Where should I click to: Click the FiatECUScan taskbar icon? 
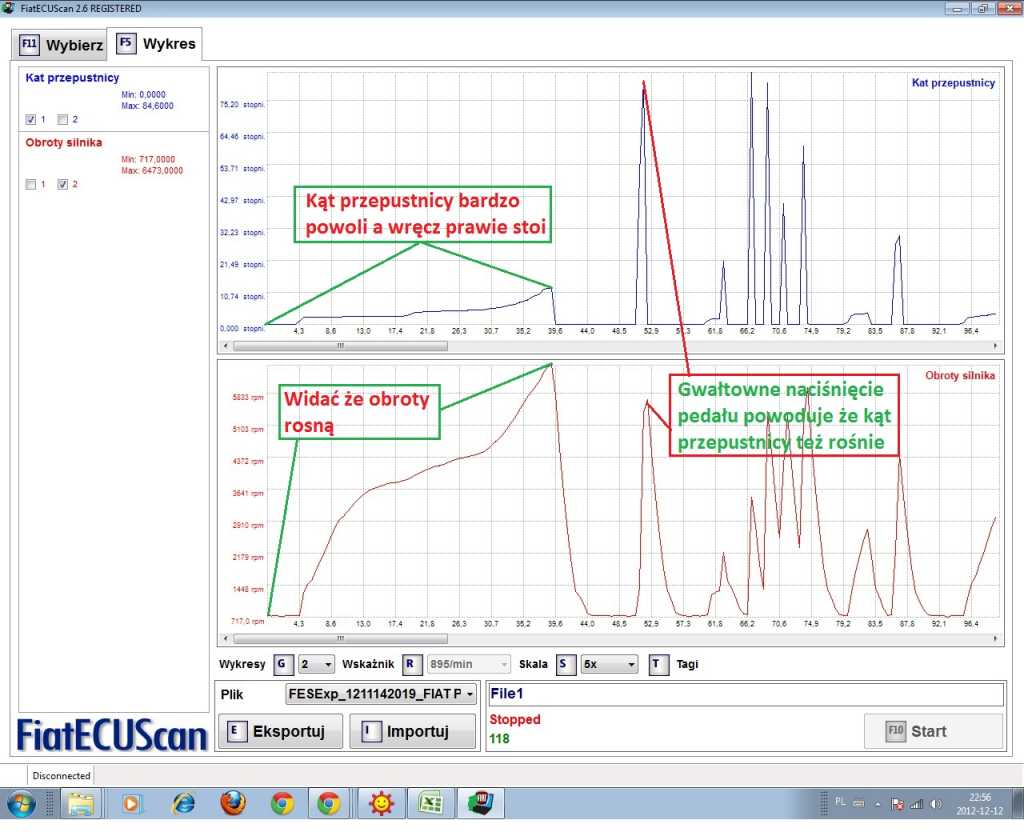(x=479, y=803)
